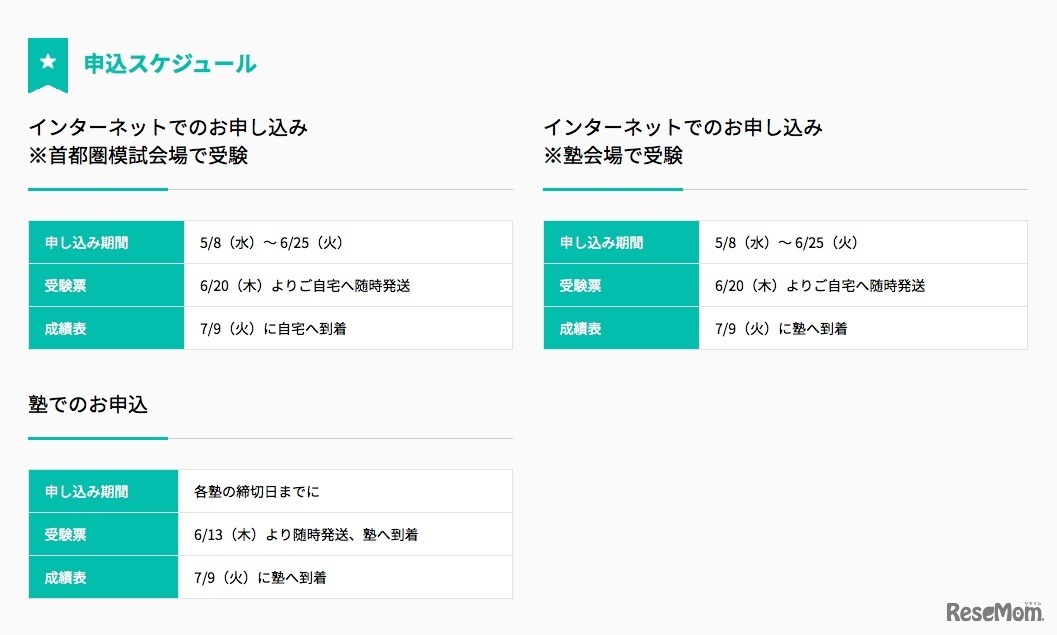Select 受験票 label in first table
This screenshot has height=635, width=1057.
coord(66,285)
